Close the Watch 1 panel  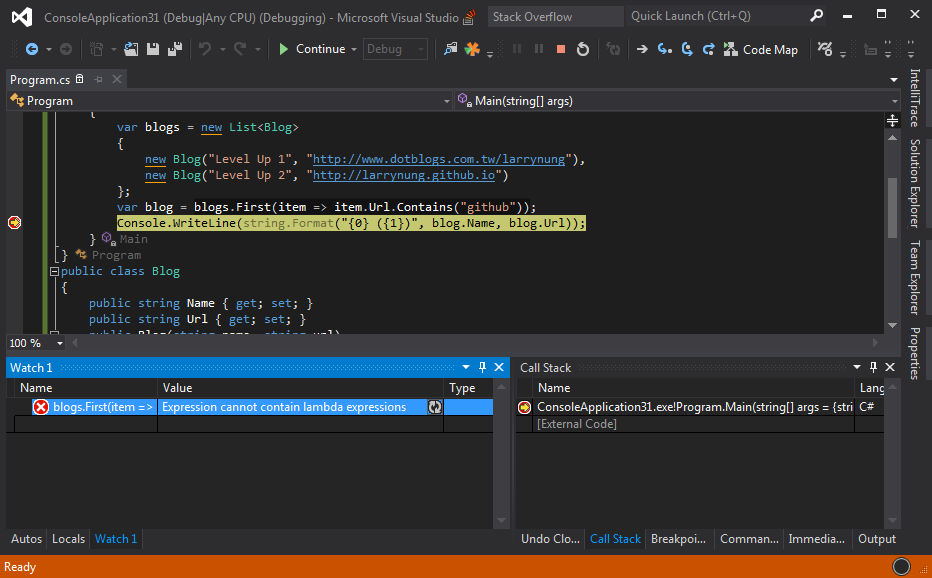499,367
